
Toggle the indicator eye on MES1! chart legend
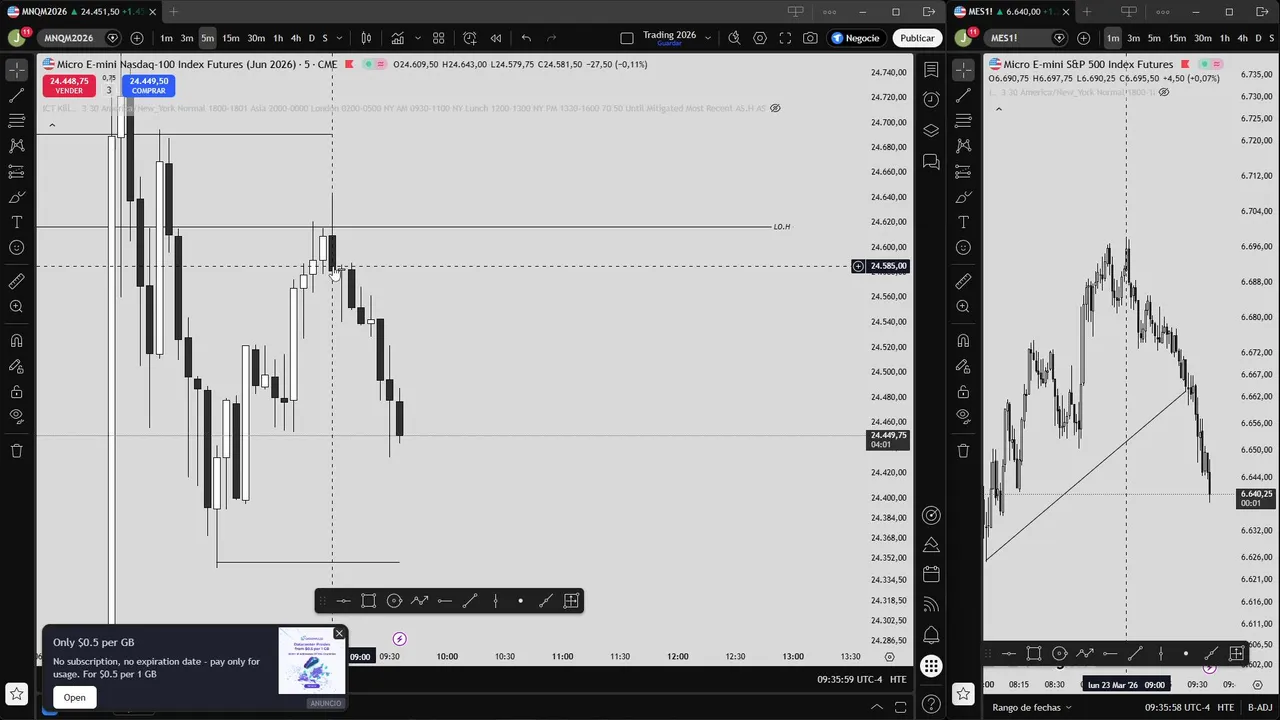[x=1163, y=92]
